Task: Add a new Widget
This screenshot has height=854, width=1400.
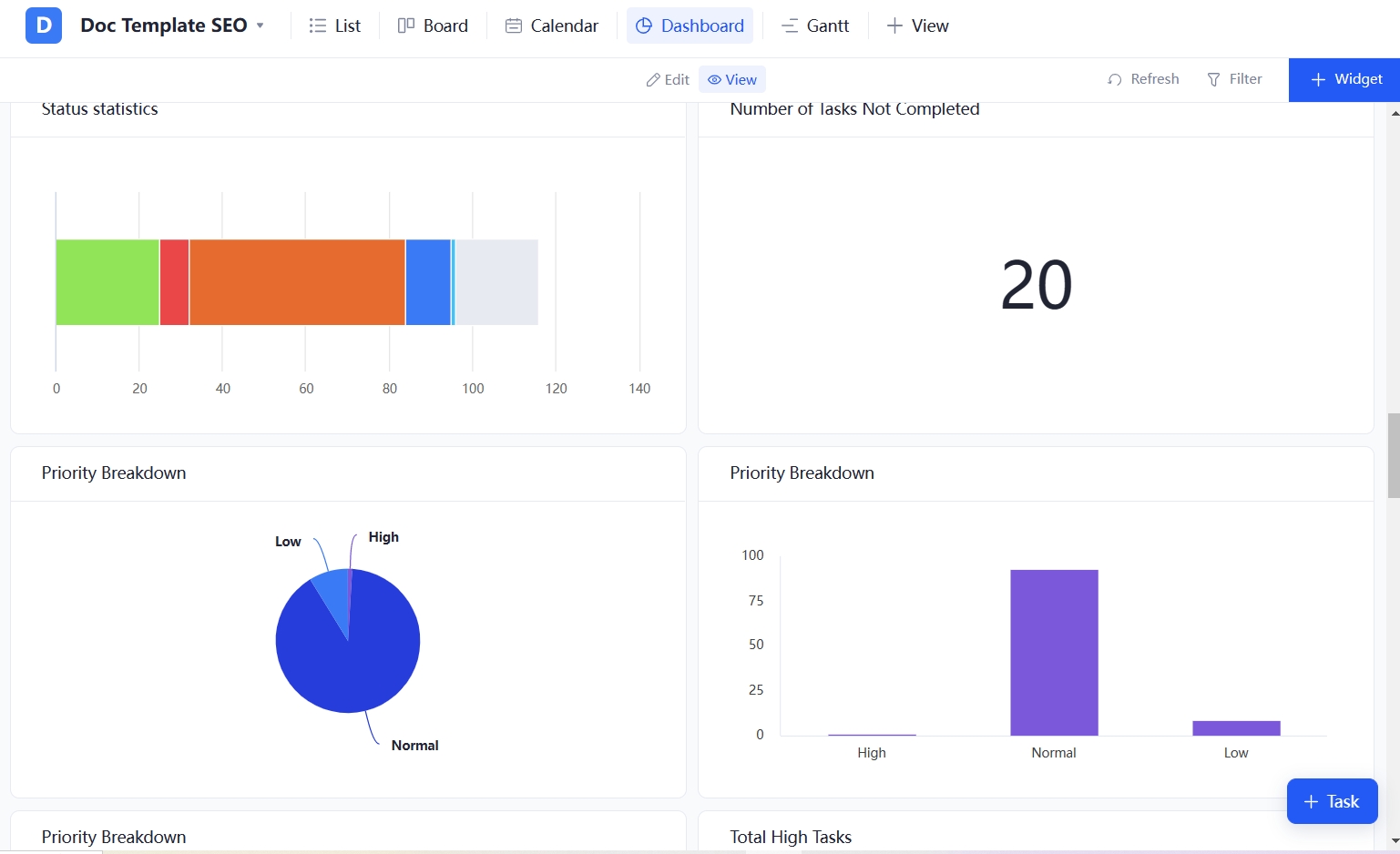Action: 1345,79
